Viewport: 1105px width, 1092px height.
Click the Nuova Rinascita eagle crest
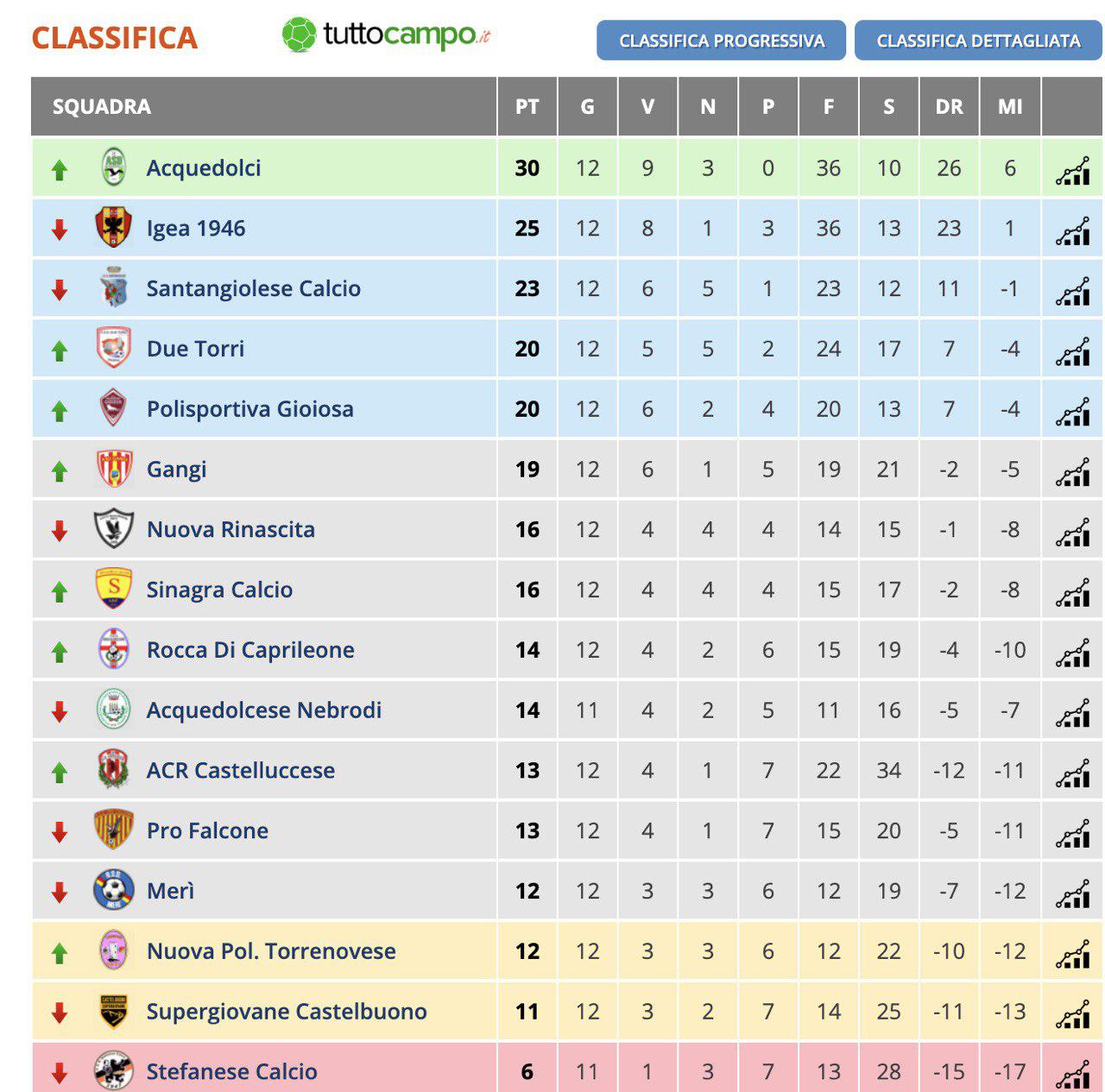pyautogui.click(x=114, y=528)
